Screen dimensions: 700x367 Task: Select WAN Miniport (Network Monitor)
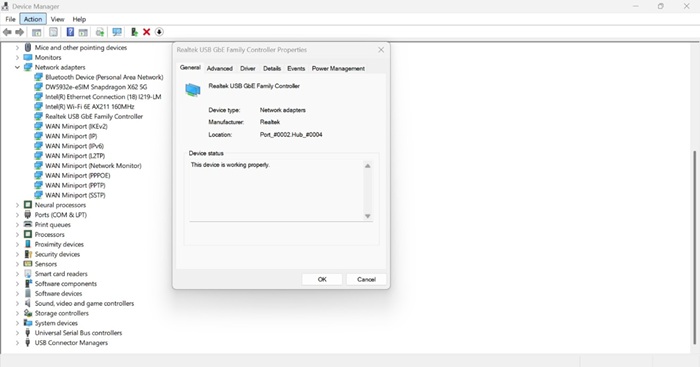point(93,165)
